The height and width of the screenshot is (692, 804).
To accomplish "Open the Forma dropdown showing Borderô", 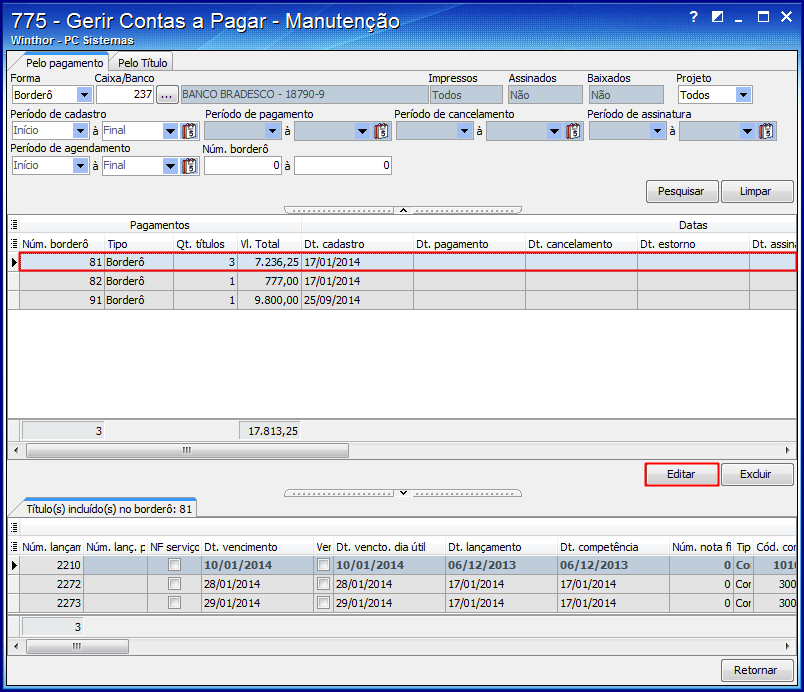I will pos(84,95).
